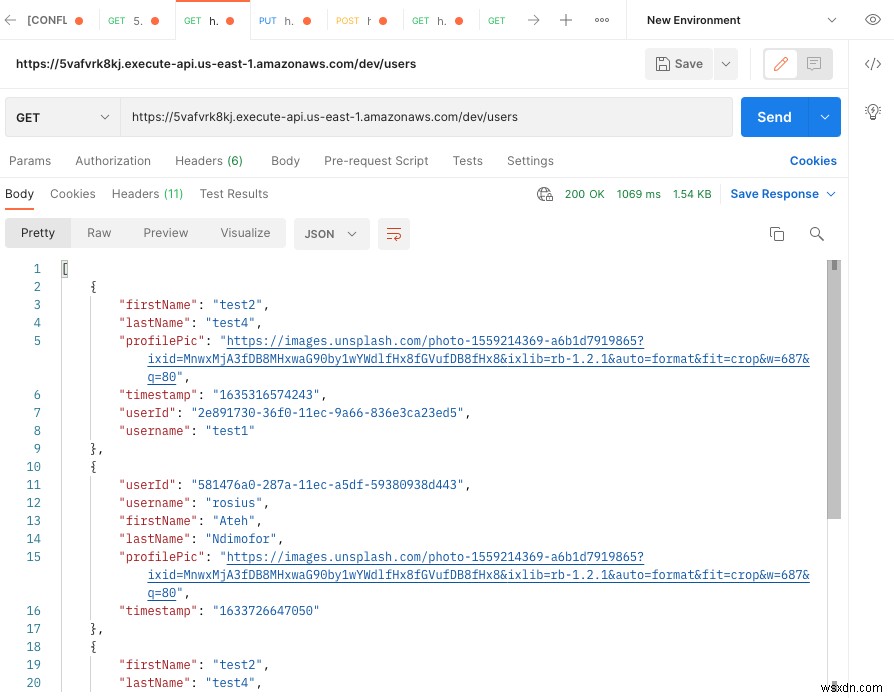Open the code snippet generator panel
Screen dimensions: 894x698
pos(873,64)
